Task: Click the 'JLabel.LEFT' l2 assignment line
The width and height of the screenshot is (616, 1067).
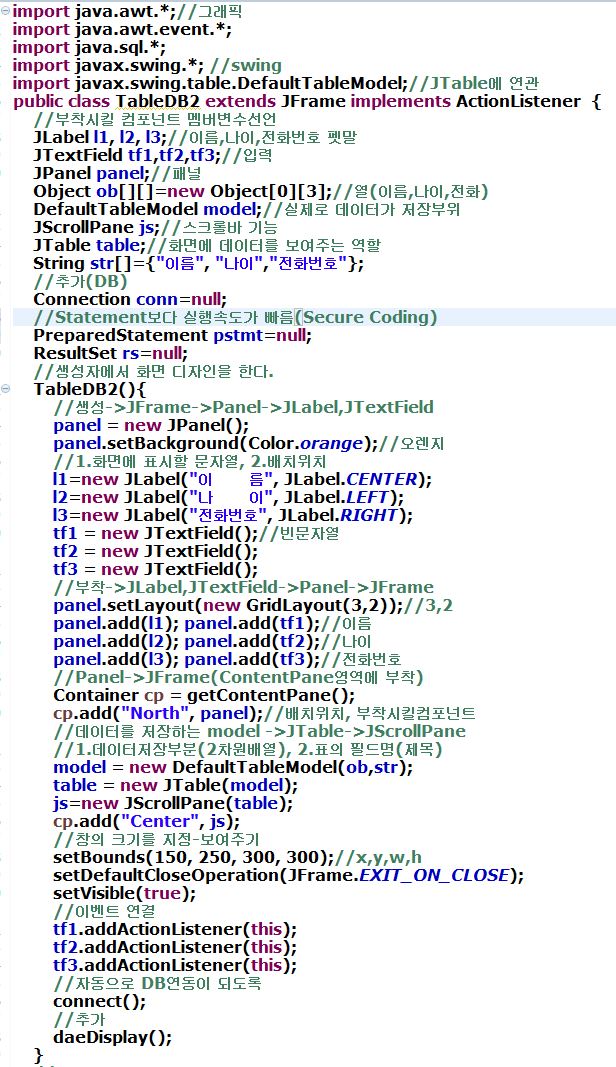Action: click(229, 497)
